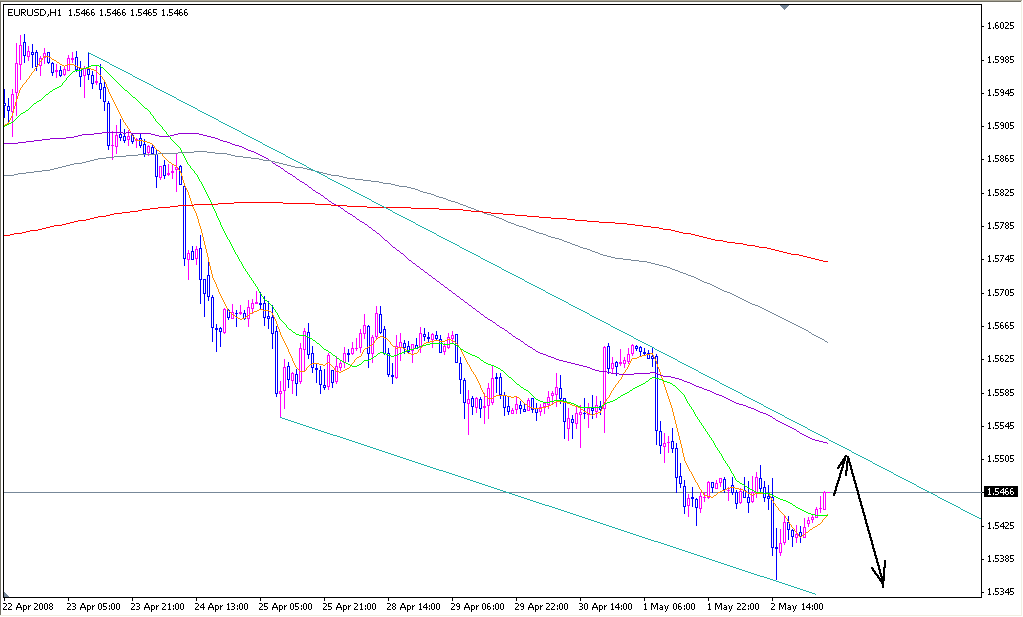
Task: Click the 1.5385 price axis label
Action: click(x=1001, y=559)
